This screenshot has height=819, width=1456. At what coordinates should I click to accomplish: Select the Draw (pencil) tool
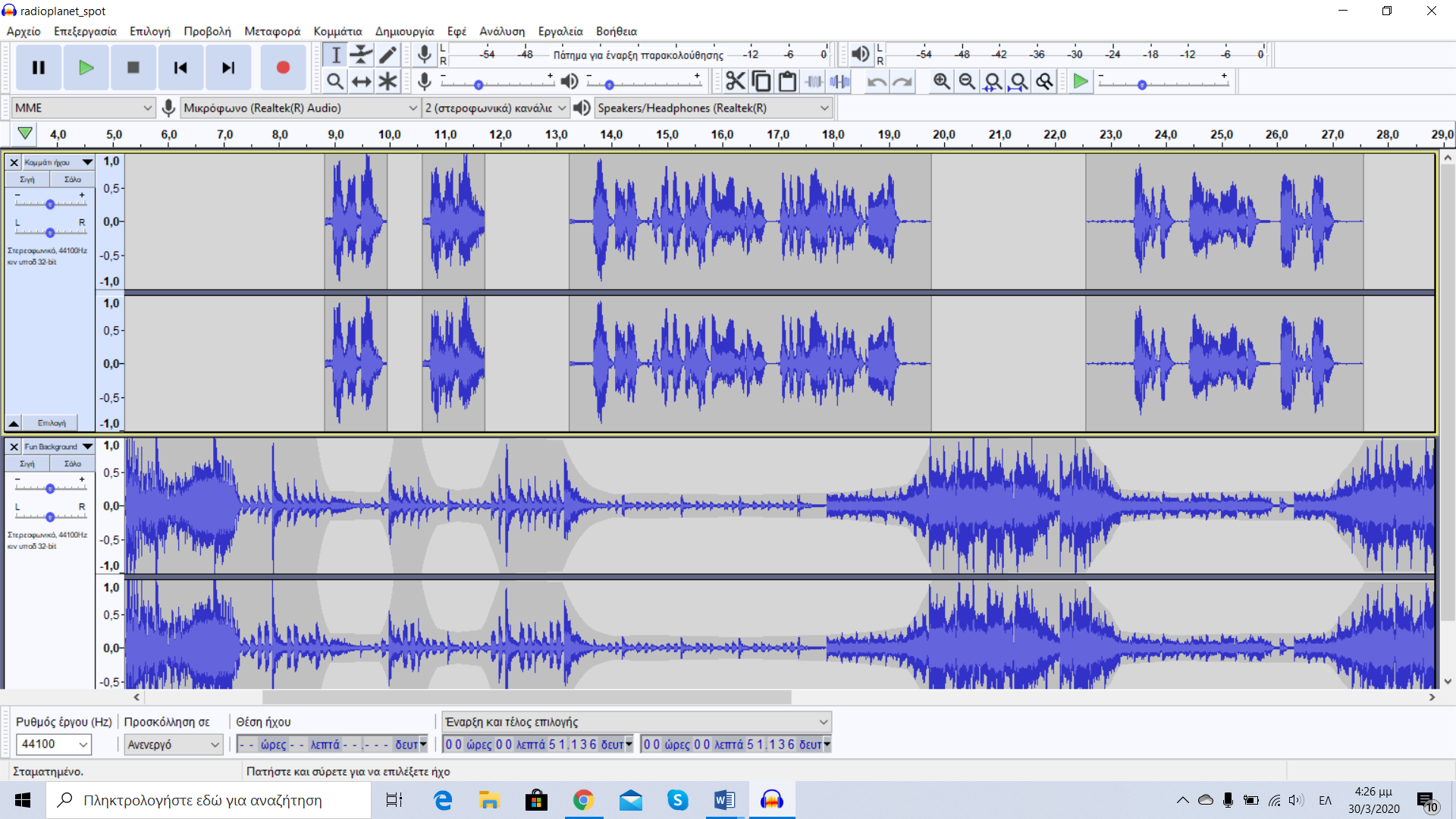click(x=388, y=55)
